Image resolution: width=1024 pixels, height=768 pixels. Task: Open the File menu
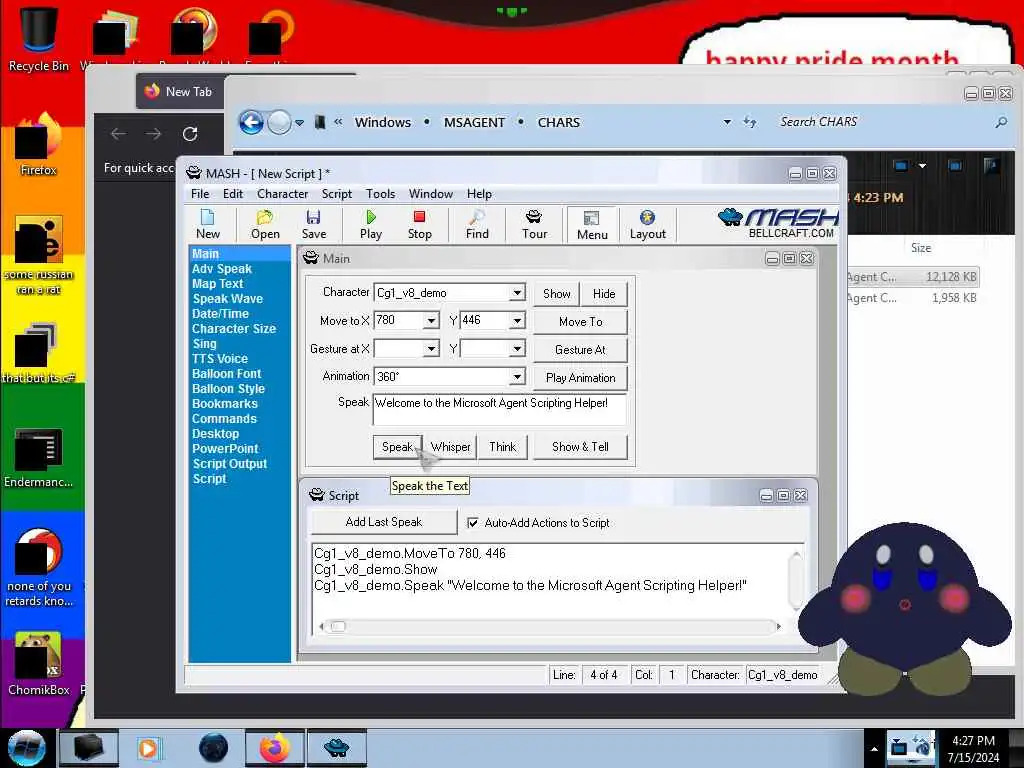tap(200, 194)
